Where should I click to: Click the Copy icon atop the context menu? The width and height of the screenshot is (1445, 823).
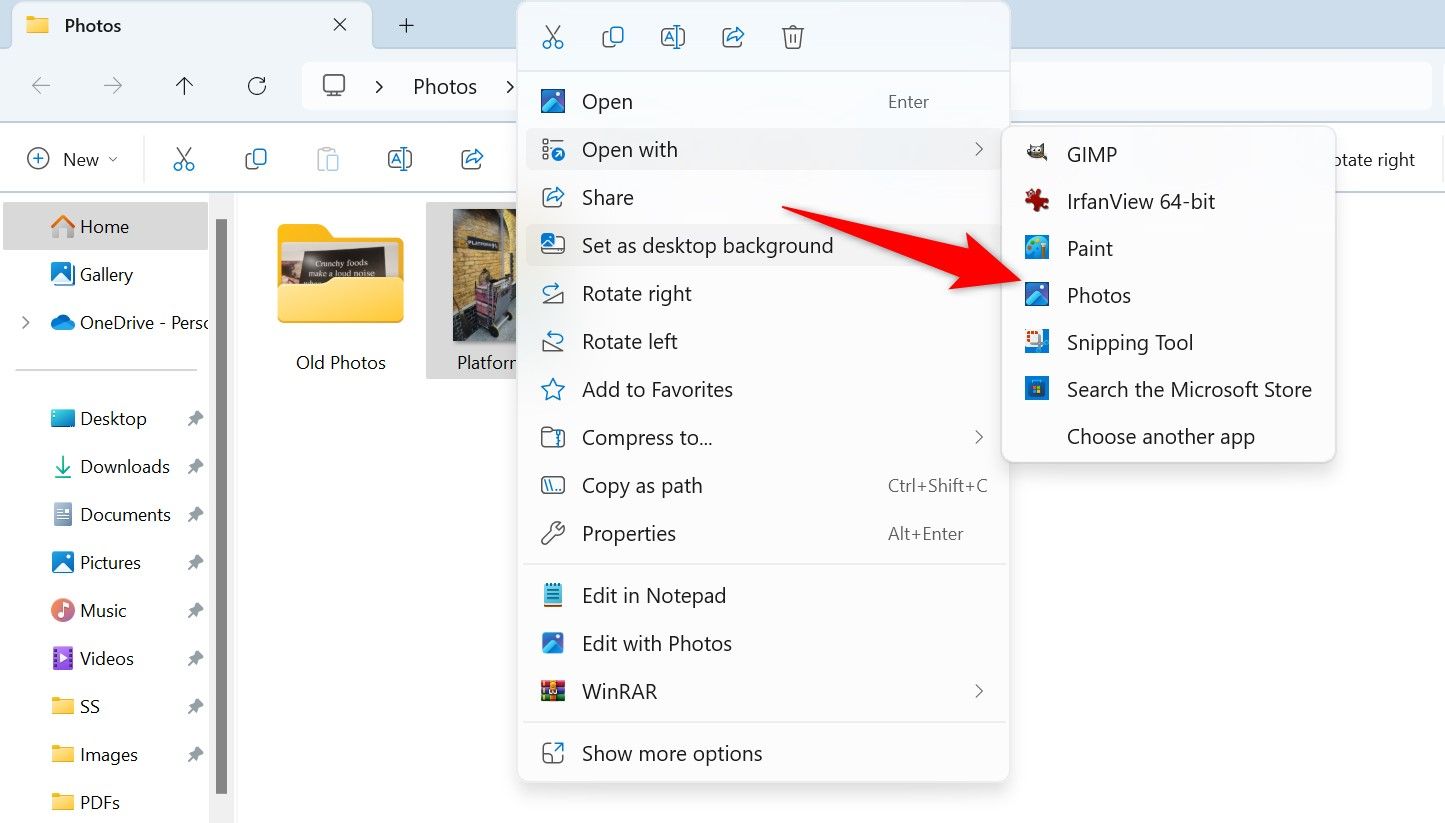click(x=612, y=36)
